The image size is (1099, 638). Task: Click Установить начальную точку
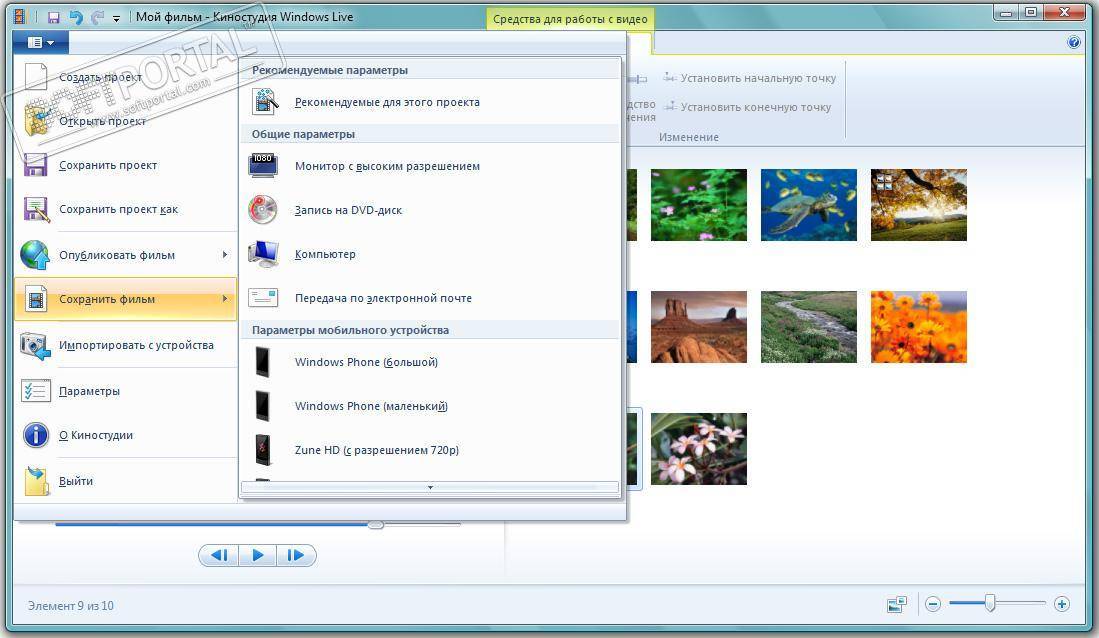tap(750, 78)
